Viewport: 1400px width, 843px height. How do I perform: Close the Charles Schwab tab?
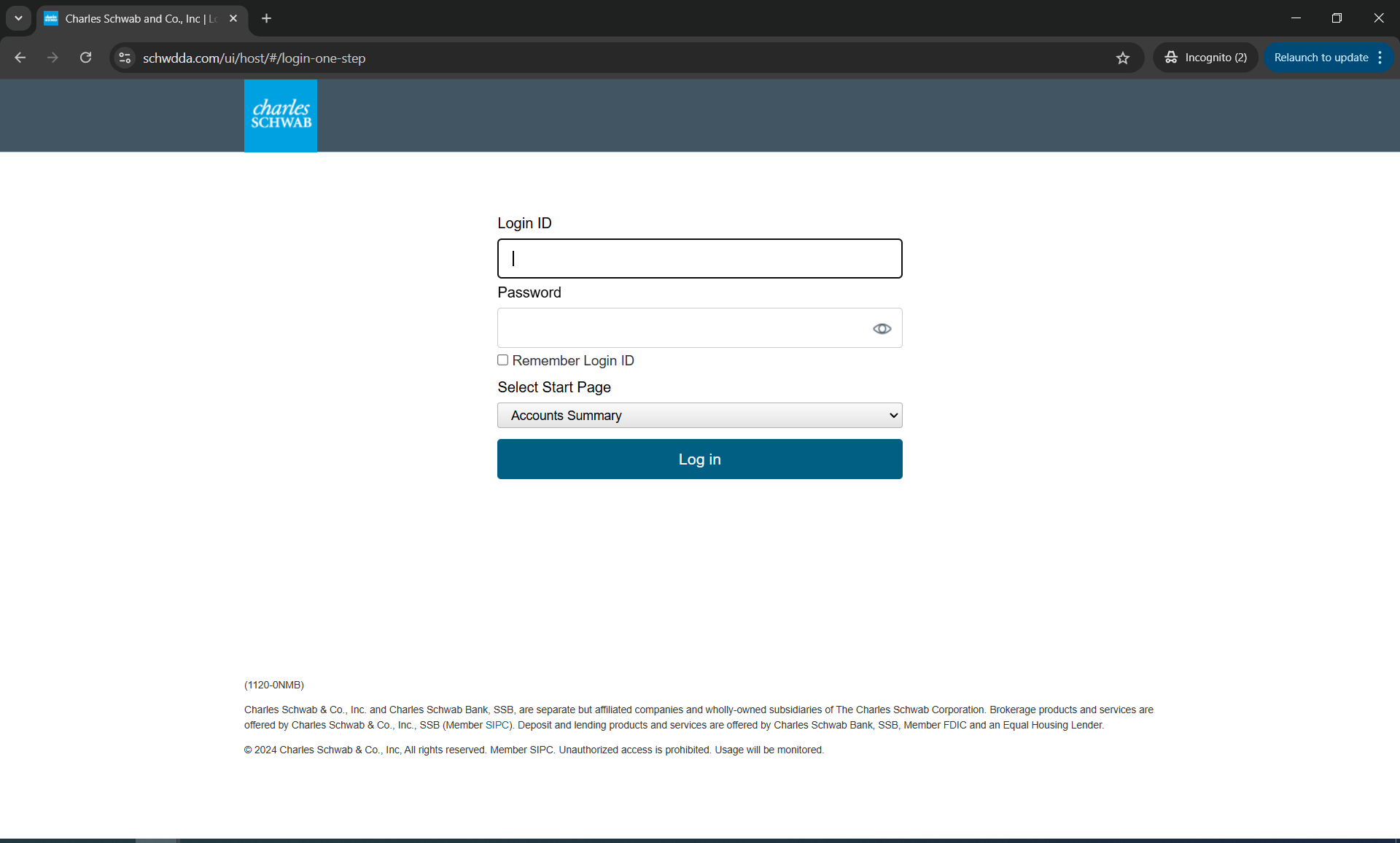click(233, 18)
